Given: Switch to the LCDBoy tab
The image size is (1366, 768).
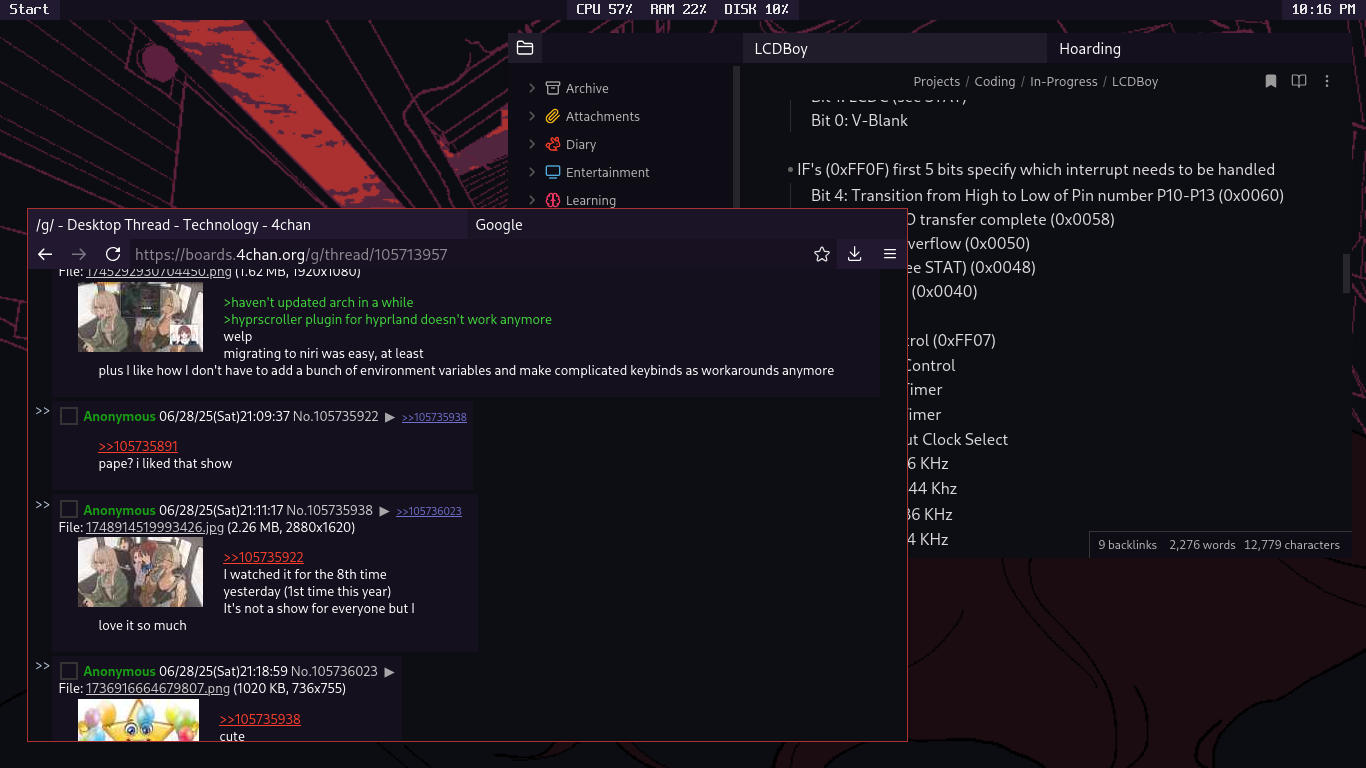Looking at the screenshot, I should click(894, 48).
